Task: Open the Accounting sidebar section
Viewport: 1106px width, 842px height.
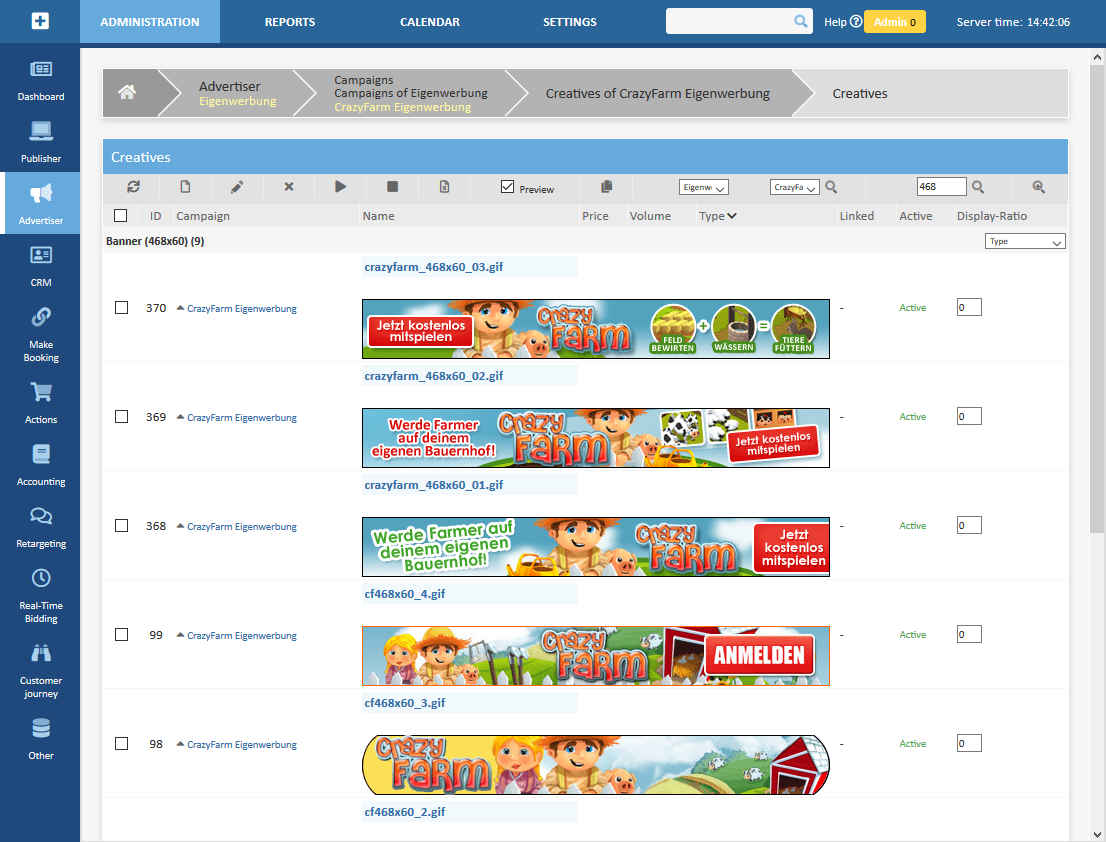Action: point(40,466)
